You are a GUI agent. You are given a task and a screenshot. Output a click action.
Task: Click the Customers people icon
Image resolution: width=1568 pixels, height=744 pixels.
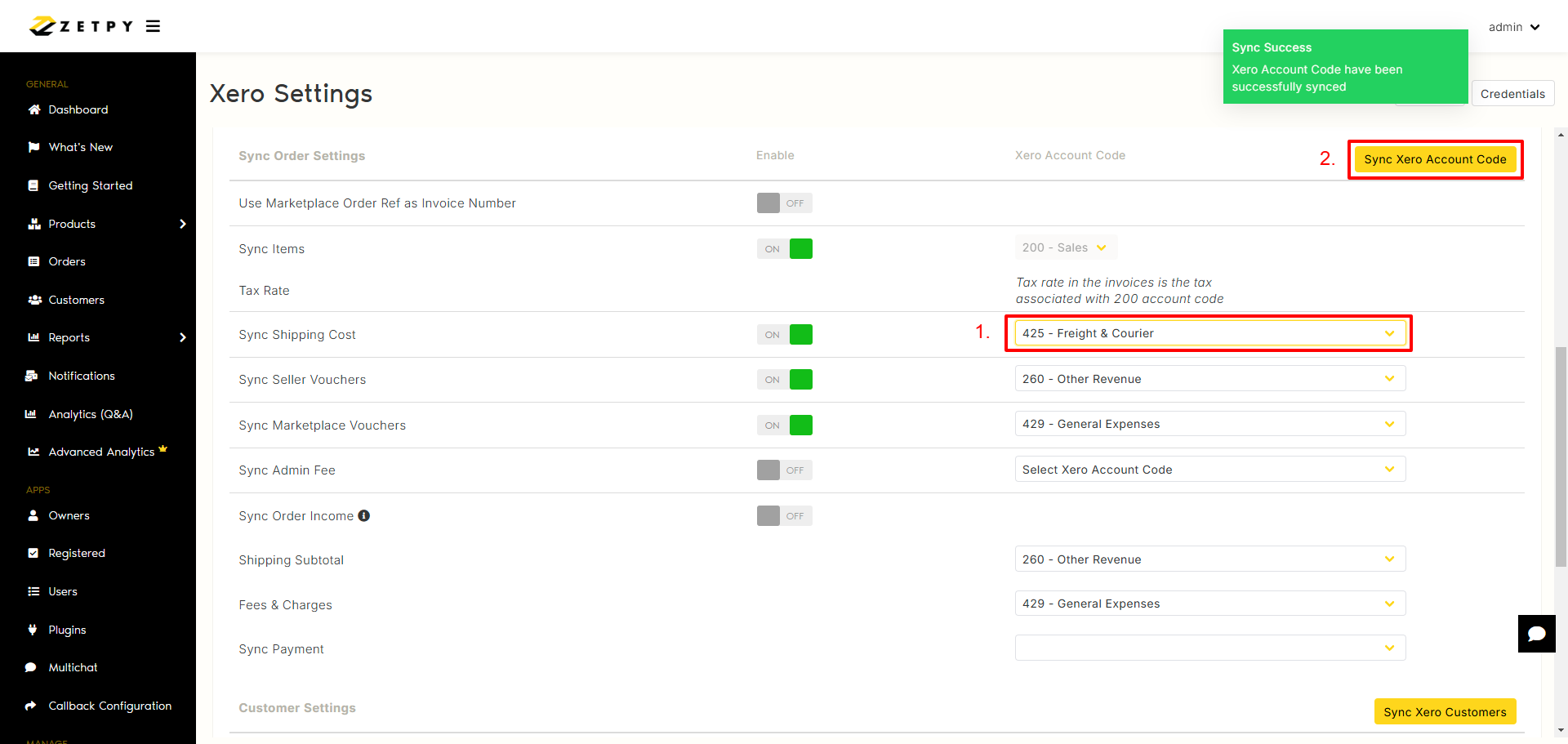[x=34, y=300]
